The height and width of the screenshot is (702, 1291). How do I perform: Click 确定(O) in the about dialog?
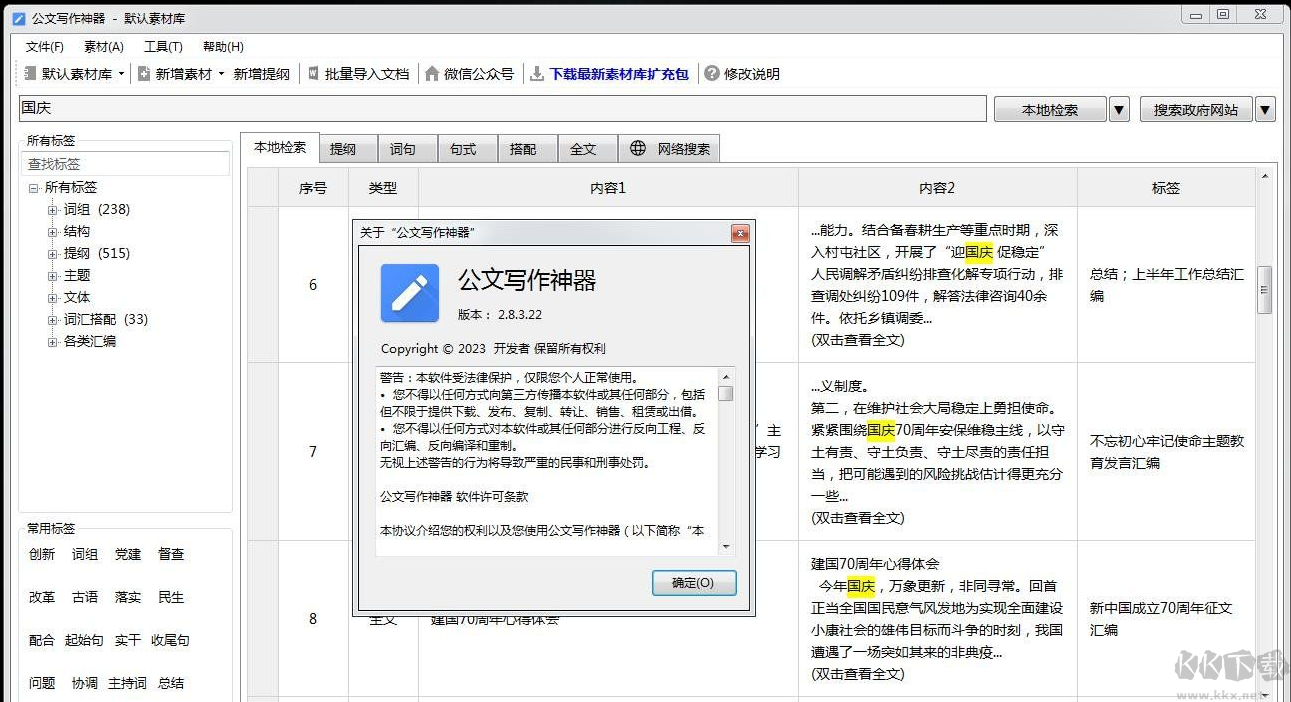(x=694, y=583)
